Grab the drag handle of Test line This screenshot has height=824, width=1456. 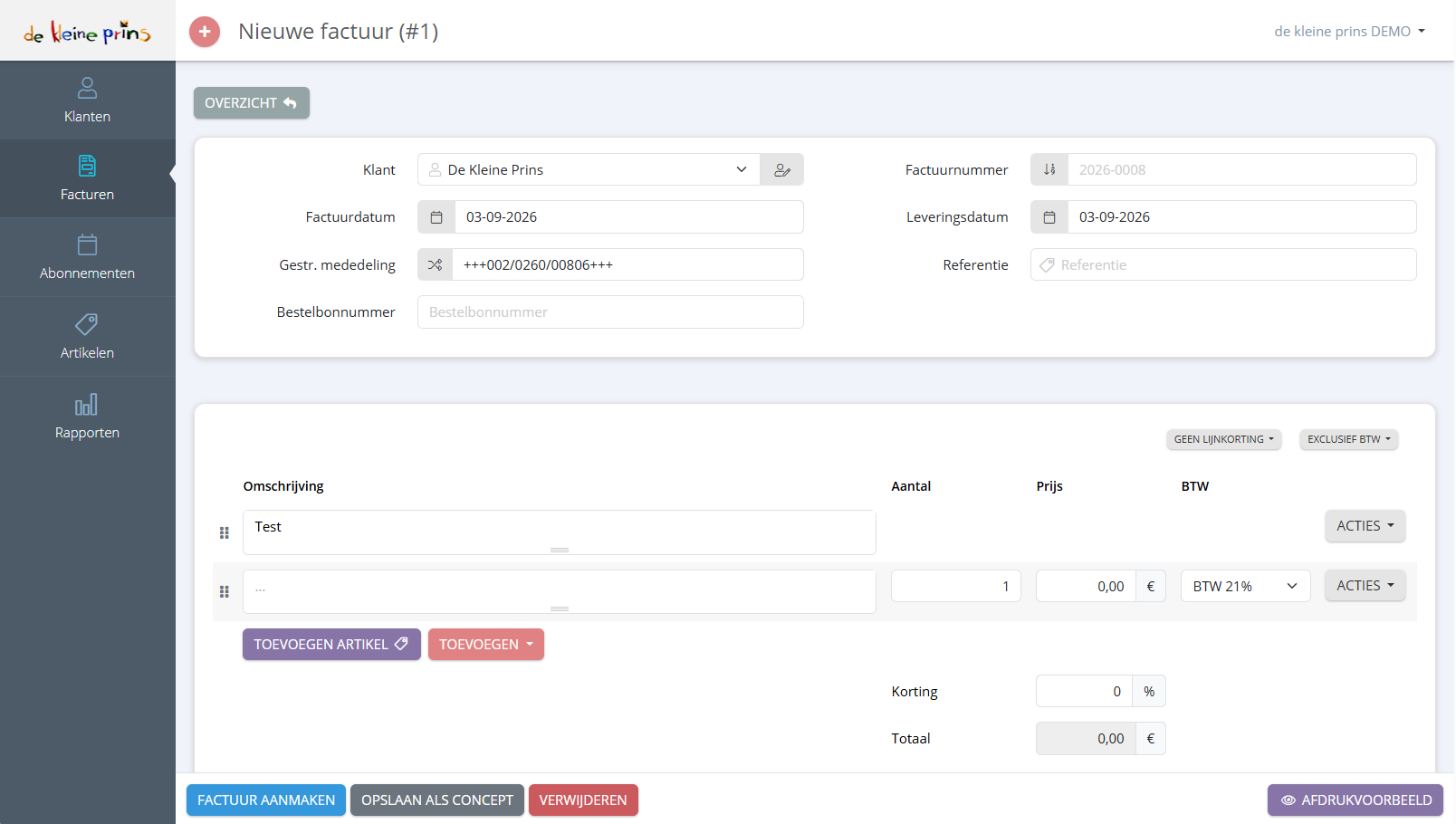click(225, 532)
